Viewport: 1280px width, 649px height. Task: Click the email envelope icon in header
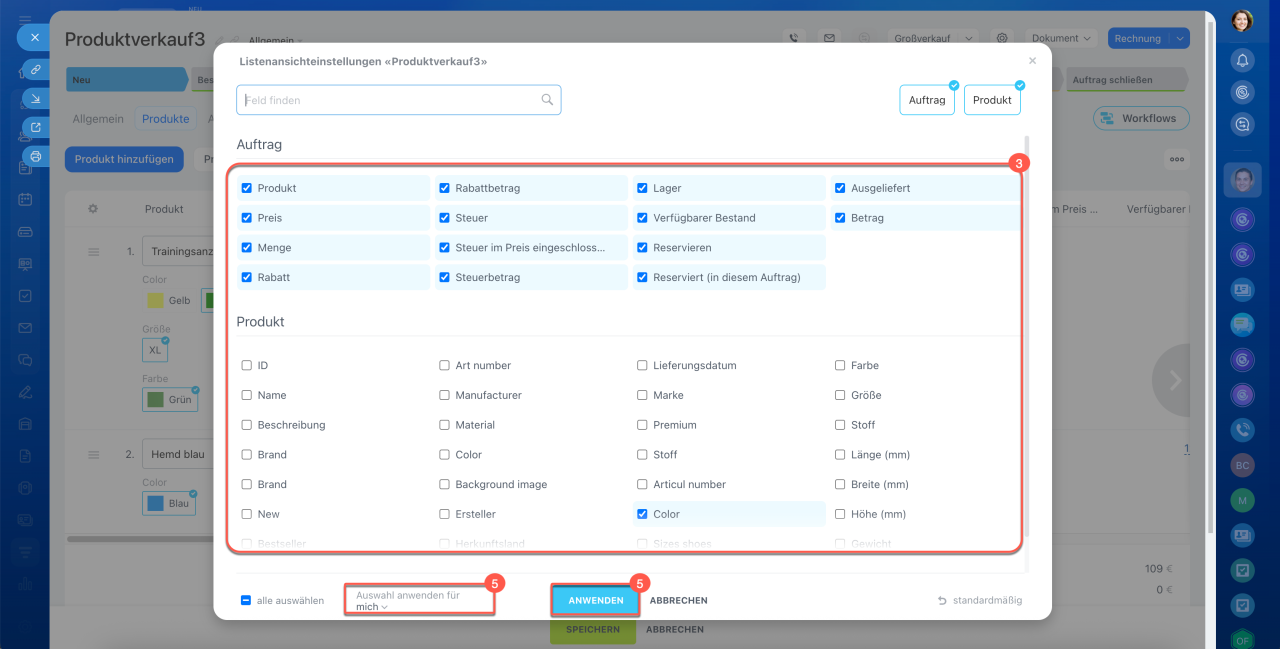[829, 39]
